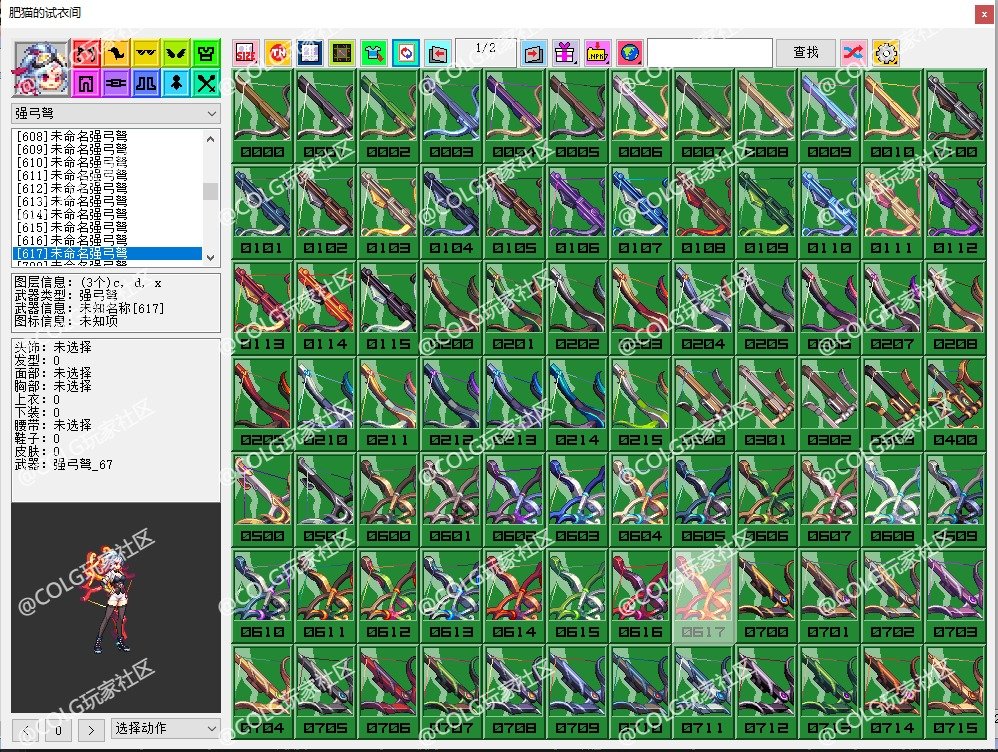Viewport: 998px width, 752px height.
Task: Click the shuffle random arrows icon
Action: (x=854, y=53)
